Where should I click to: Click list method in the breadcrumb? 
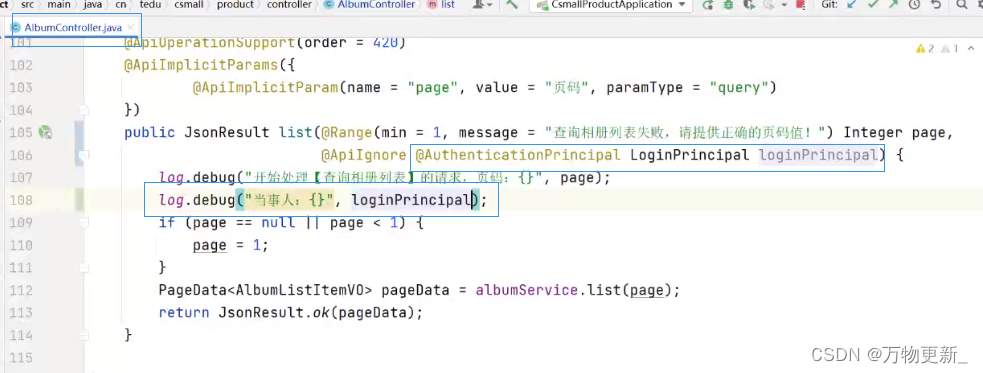point(441,4)
